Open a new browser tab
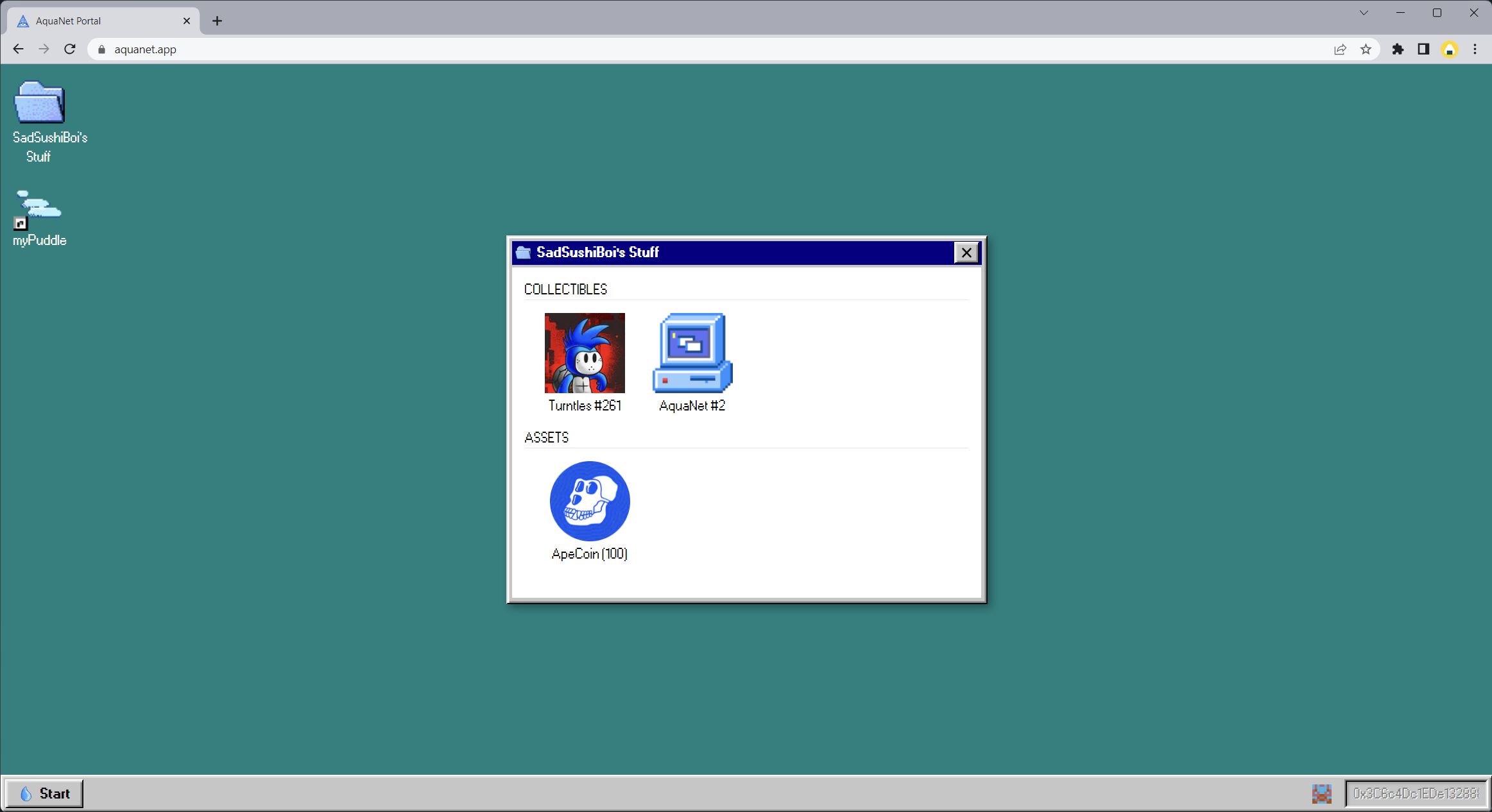The height and width of the screenshot is (812, 1492). 217,21
